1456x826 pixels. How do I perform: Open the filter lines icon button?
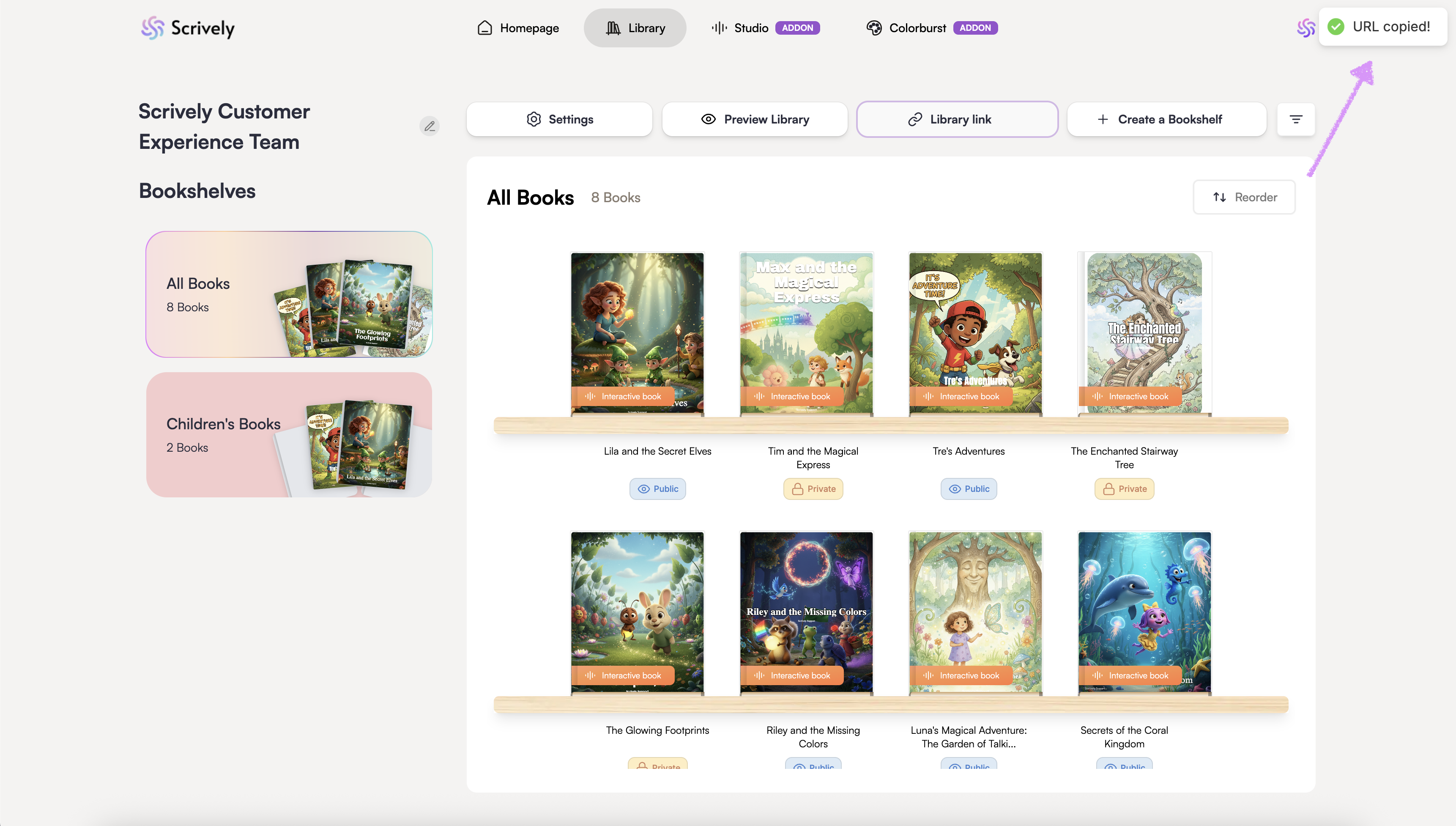tap(1295, 119)
